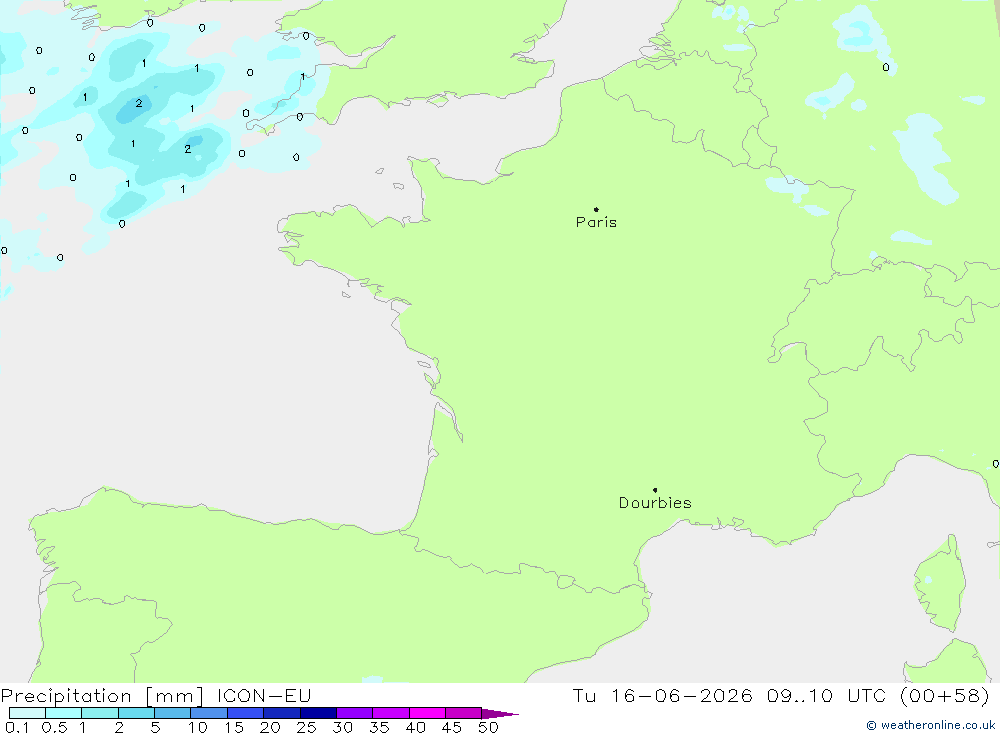Click the ICON-EU model name
This screenshot has width=1000, height=733.
click(264, 695)
